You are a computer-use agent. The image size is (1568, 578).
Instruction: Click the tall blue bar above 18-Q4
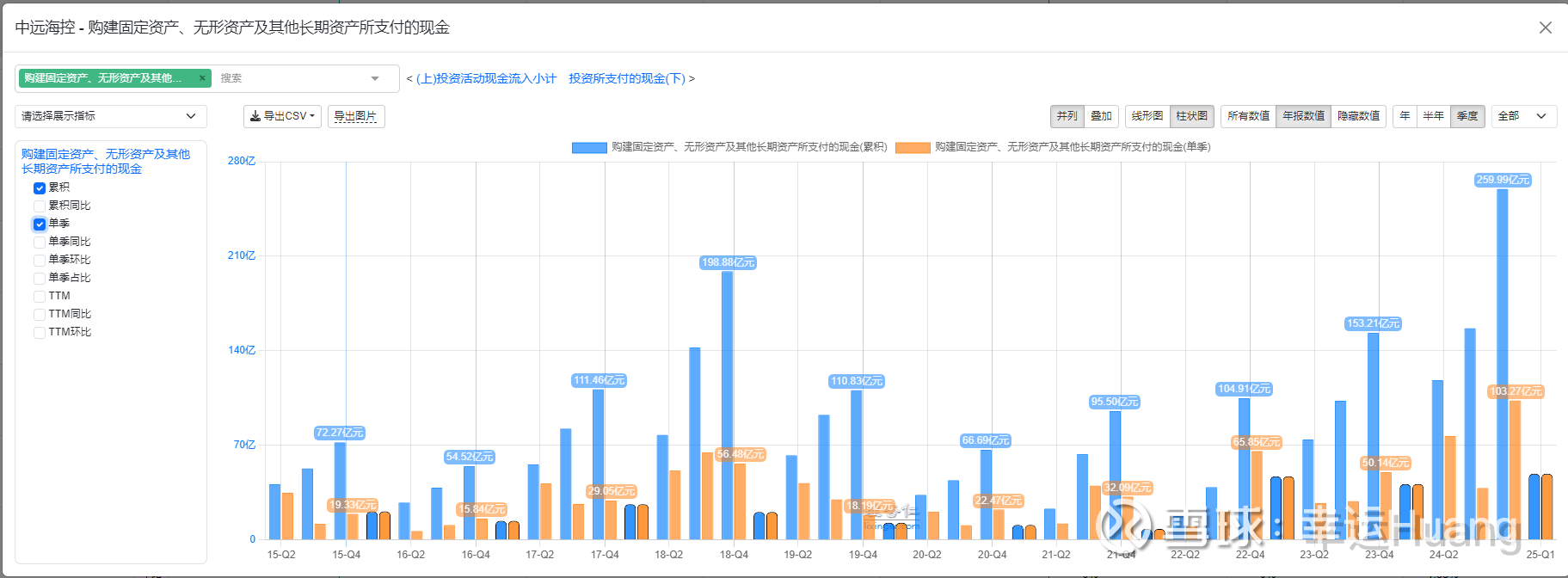(728, 405)
